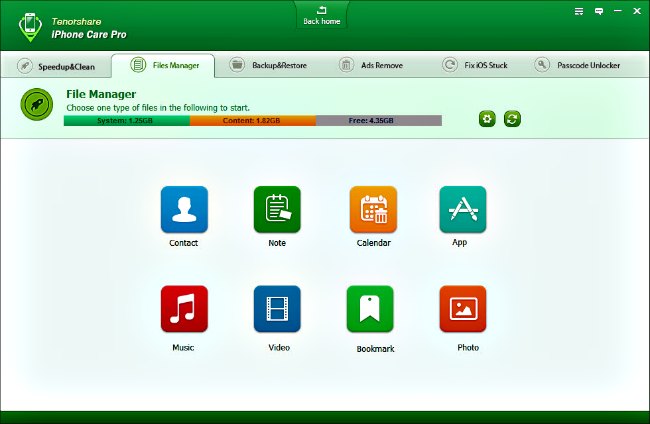Switch to the Fix iOS Stuck tab
This screenshot has height=424, width=650.
tap(475, 65)
